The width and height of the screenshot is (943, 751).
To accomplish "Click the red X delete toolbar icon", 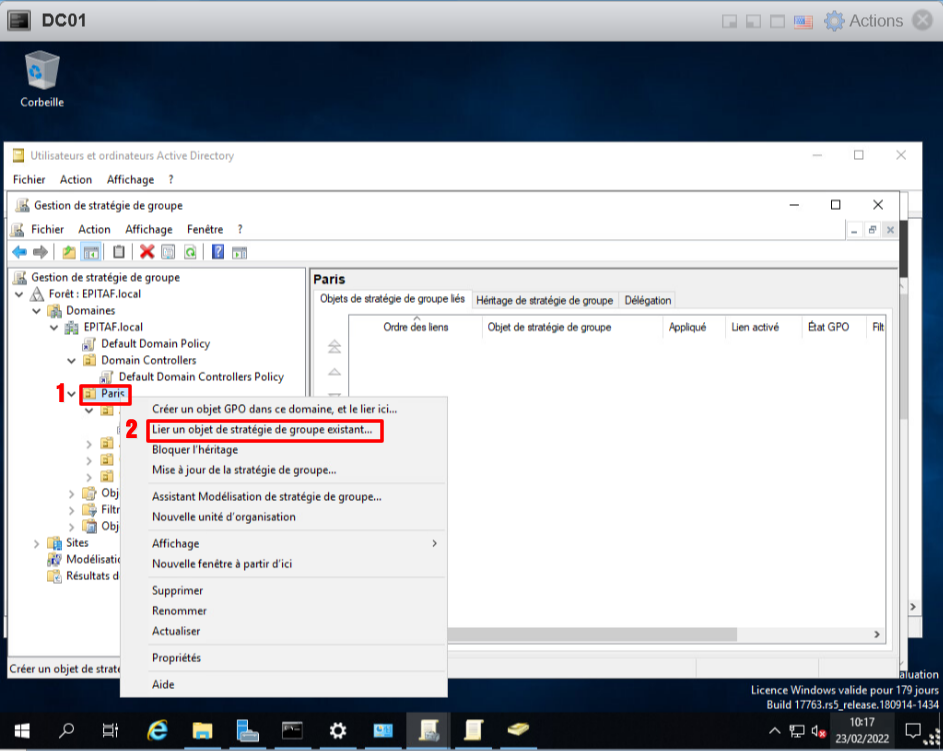I will tap(147, 252).
